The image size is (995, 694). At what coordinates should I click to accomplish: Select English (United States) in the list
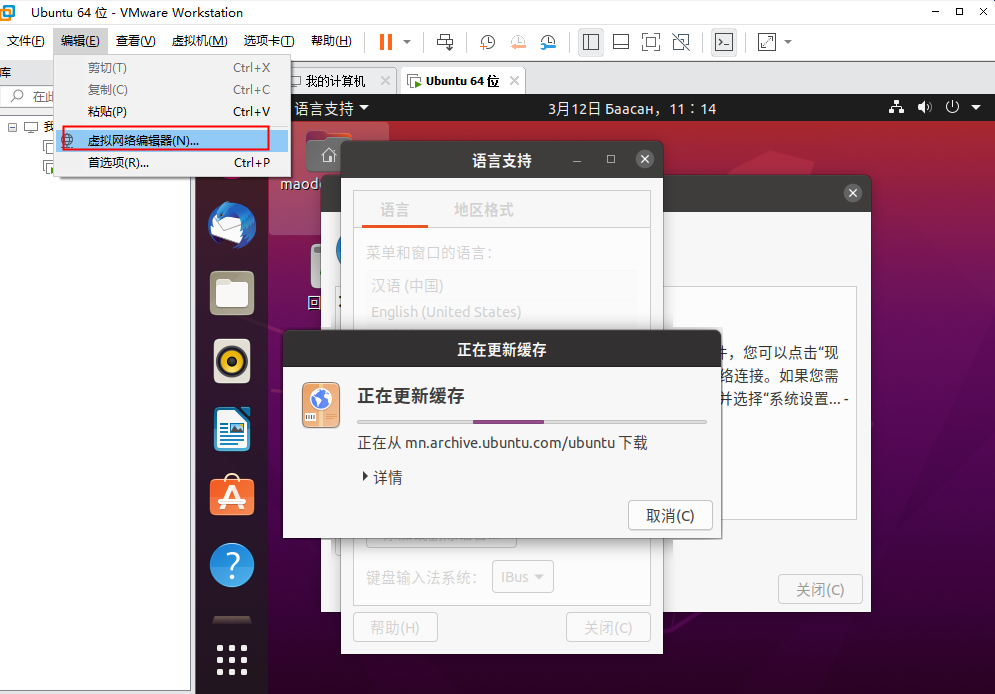pos(501,312)
